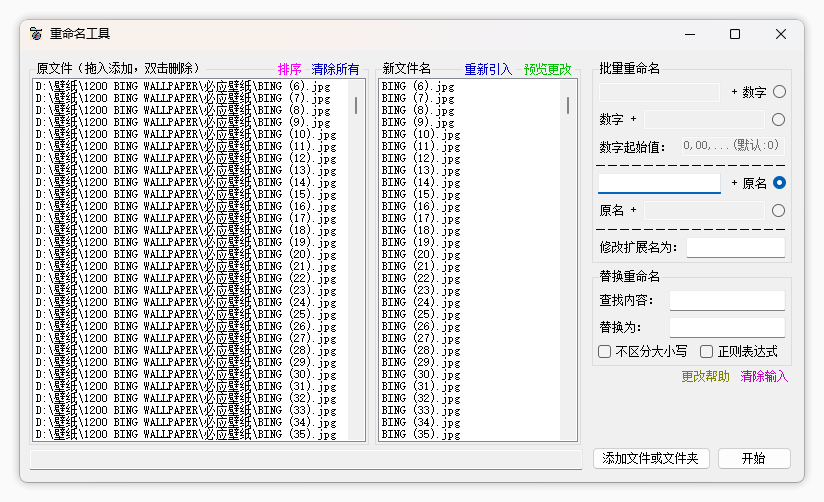Click the 替换为 input field
The height and width of the screenshot is (502, 824).
pos(727,327)
